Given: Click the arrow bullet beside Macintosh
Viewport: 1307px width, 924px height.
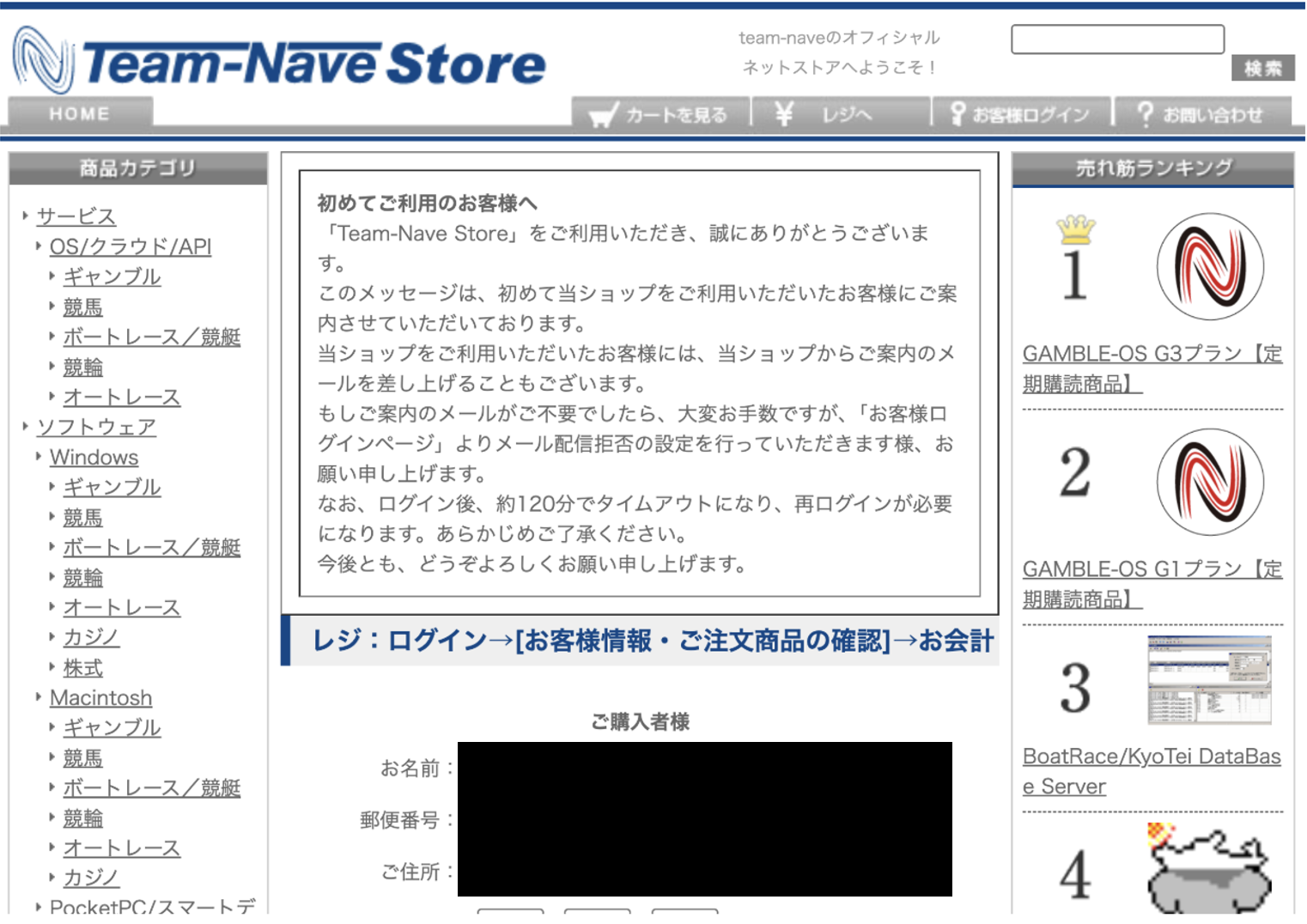Looking at the screenshot, I should [38, 696].
